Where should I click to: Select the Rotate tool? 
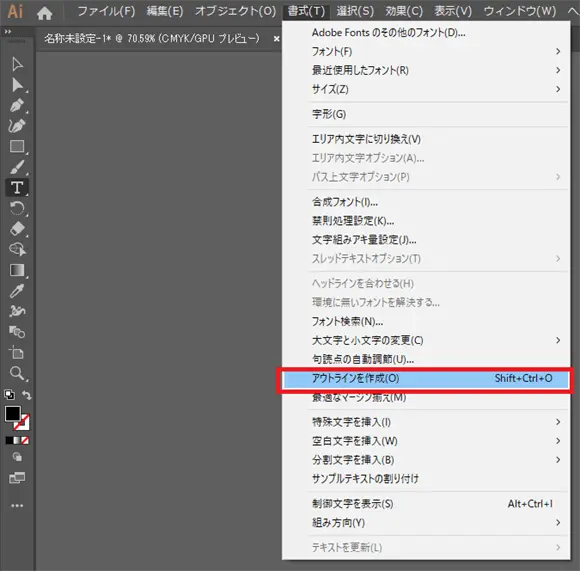[17, 208]
